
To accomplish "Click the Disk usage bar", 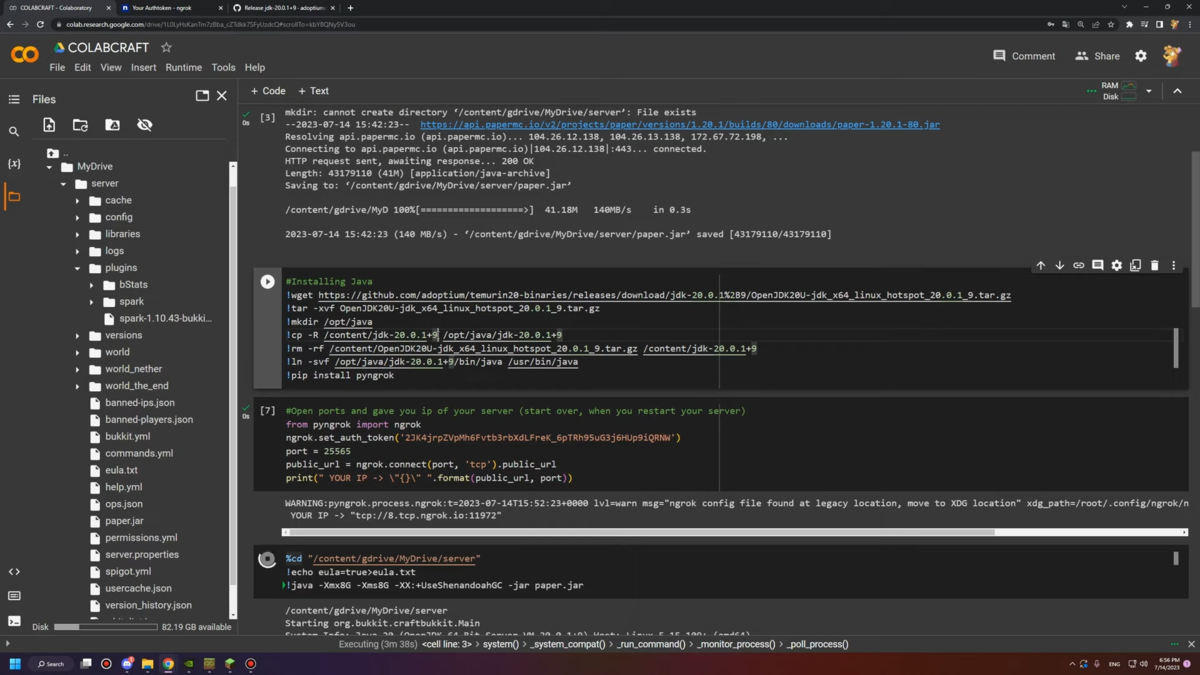I will [x=105, y=627].
